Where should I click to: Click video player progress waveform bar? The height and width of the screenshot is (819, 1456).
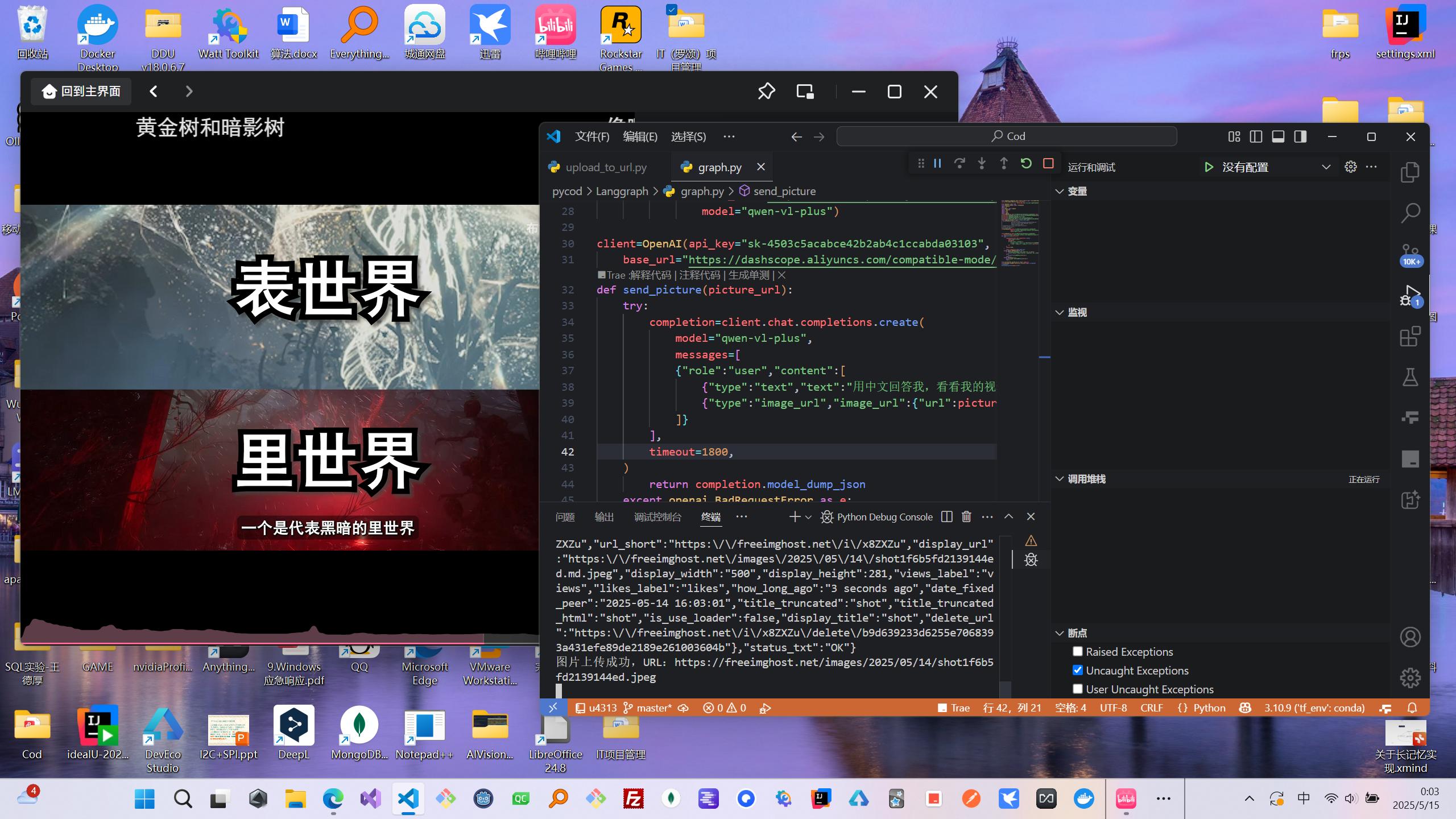[x=280, y=632]
